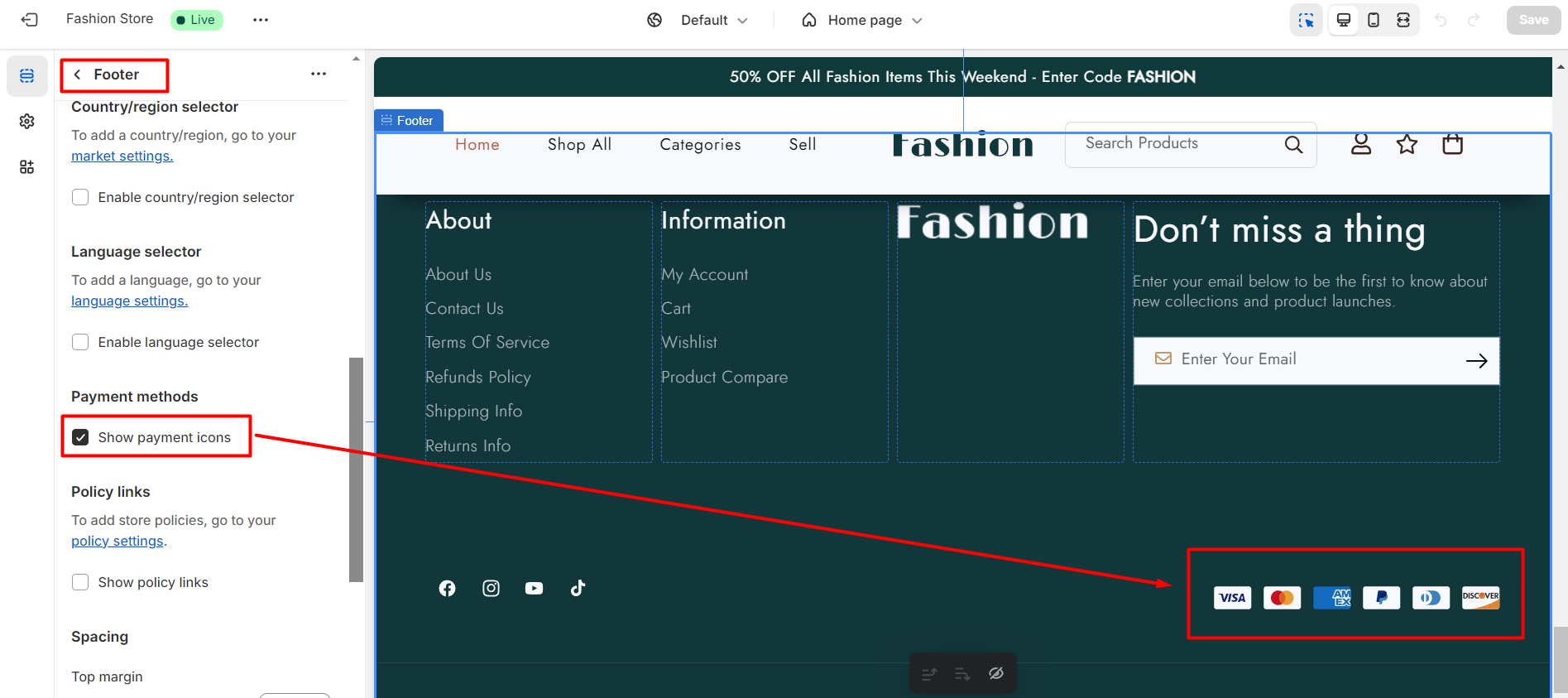Open the language settings link

(x=130, y=301)
